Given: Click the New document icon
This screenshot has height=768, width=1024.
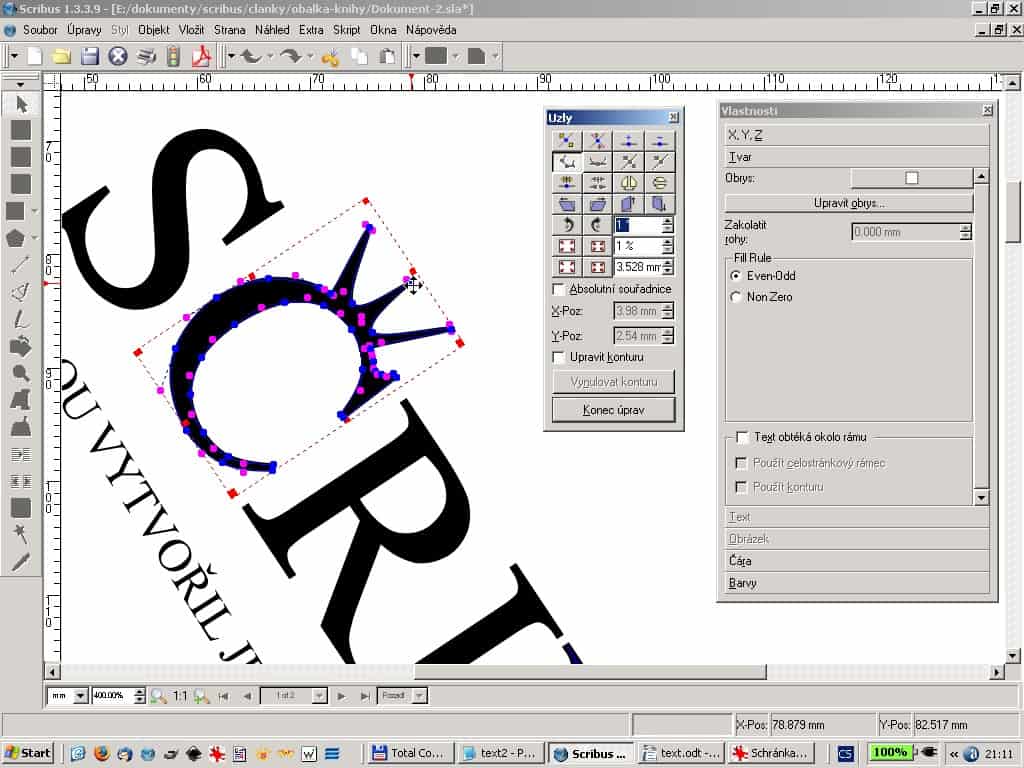Looking at the screenshot, I should (x=35, y=57).
